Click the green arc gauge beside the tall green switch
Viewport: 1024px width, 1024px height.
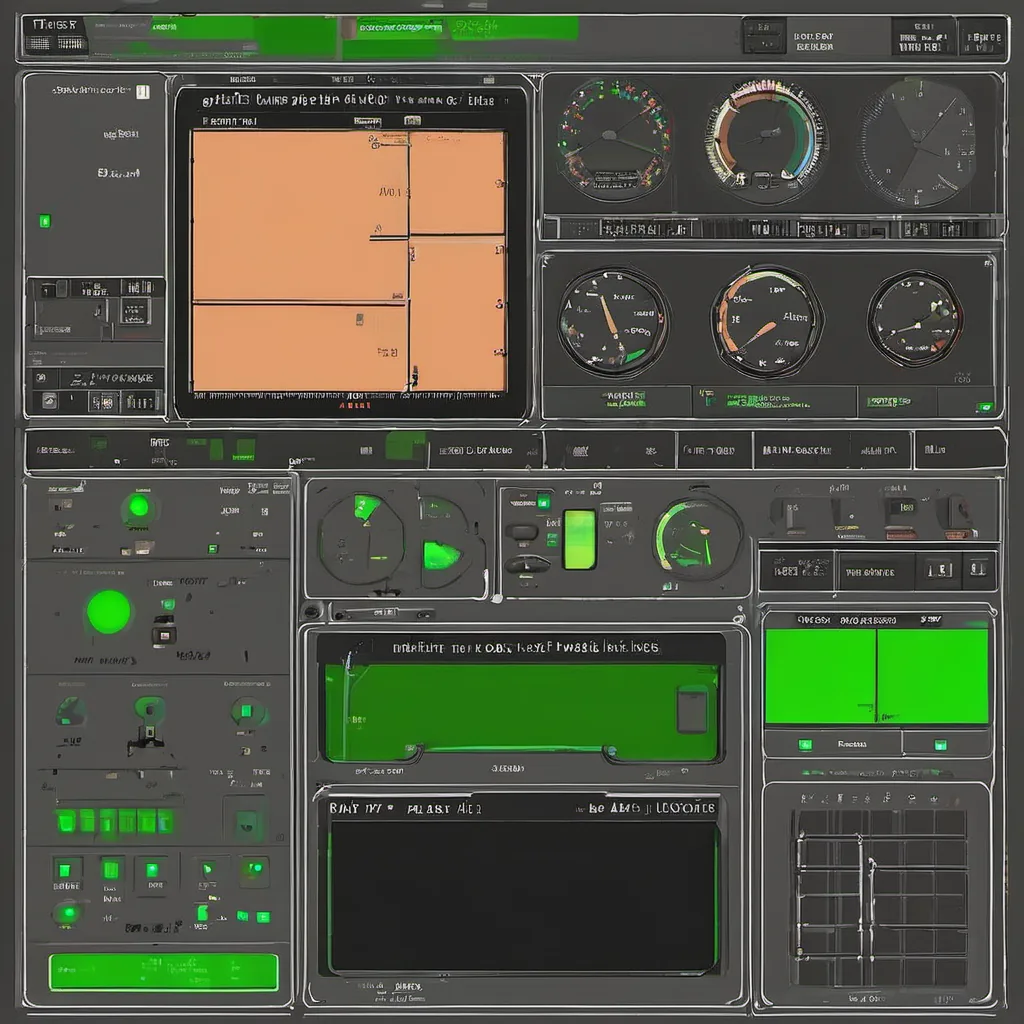pos(697,537)
